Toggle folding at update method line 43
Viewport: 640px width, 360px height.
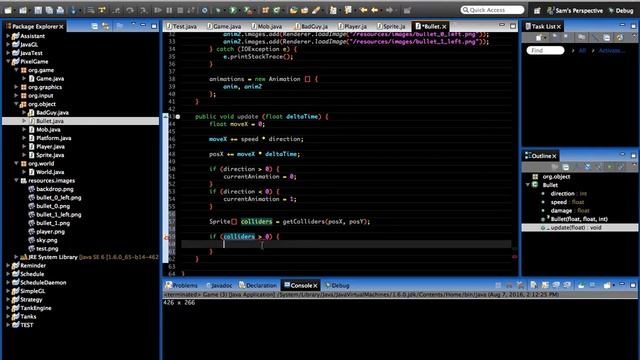pyautogui.click(x=178, y=117)
